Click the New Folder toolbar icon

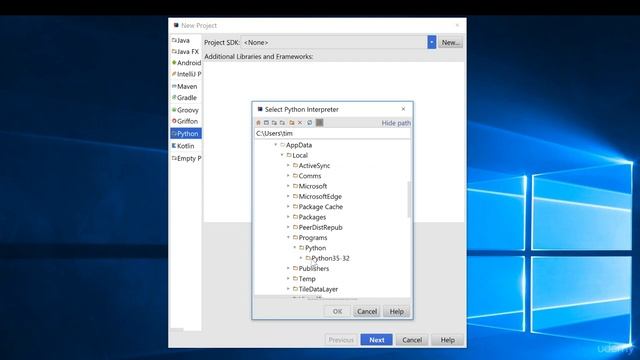(x=291, y=122)
